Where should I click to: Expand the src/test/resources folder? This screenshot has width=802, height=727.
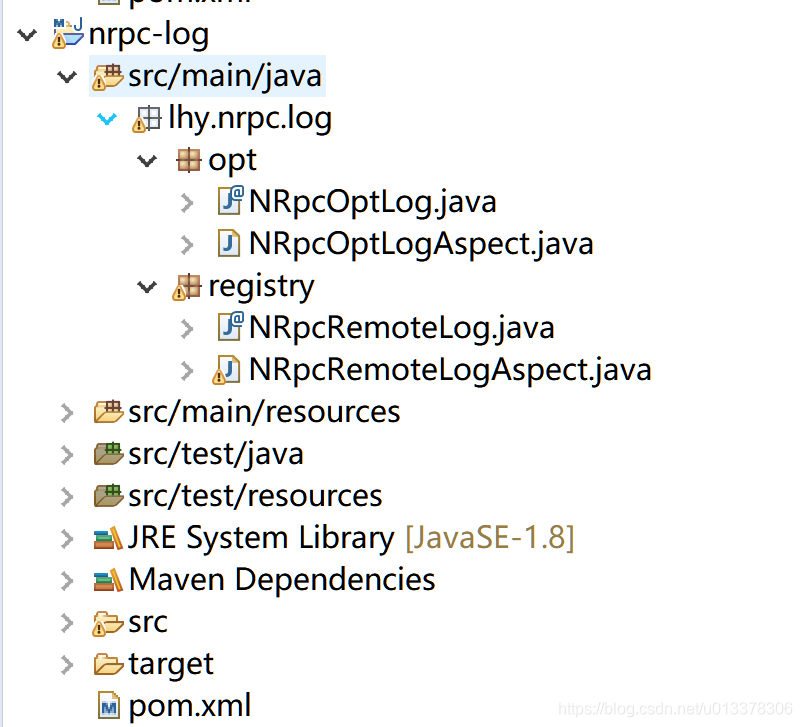66,497
